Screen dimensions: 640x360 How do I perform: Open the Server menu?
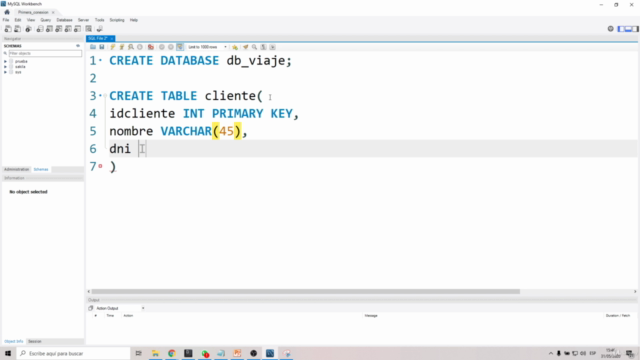click(83, 20)
